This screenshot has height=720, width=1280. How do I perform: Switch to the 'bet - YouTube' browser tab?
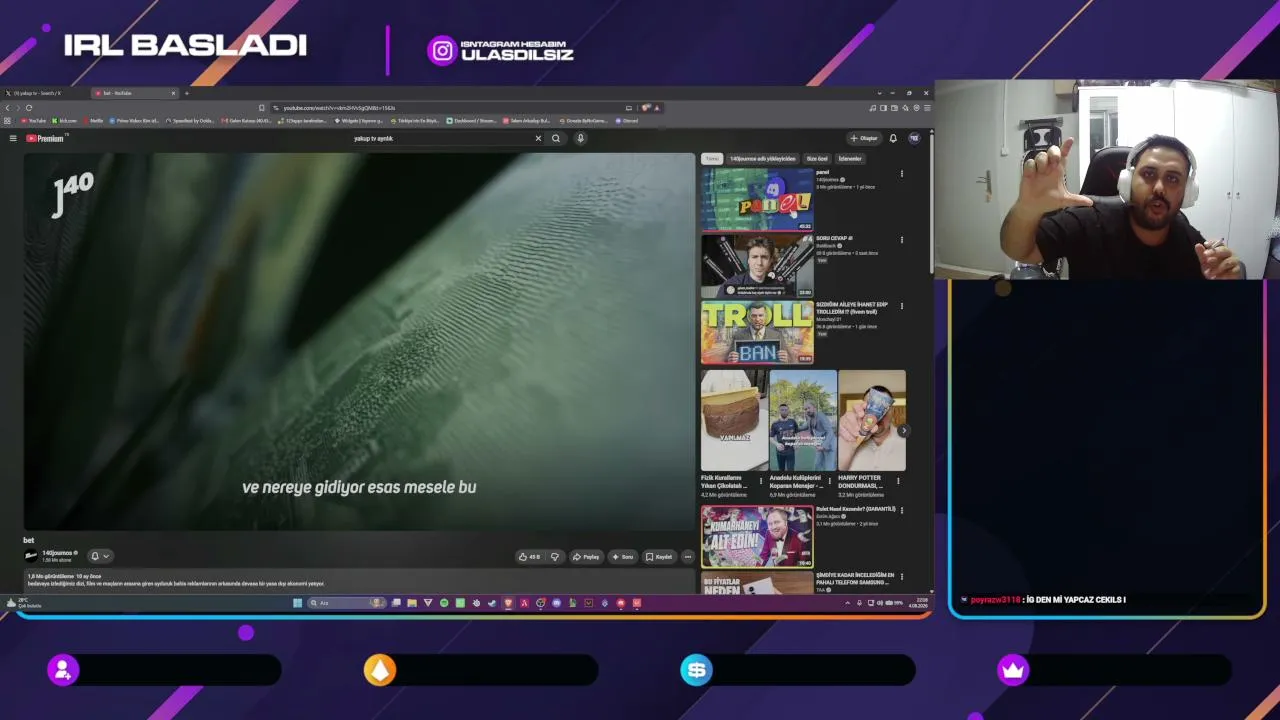[135, 93]
